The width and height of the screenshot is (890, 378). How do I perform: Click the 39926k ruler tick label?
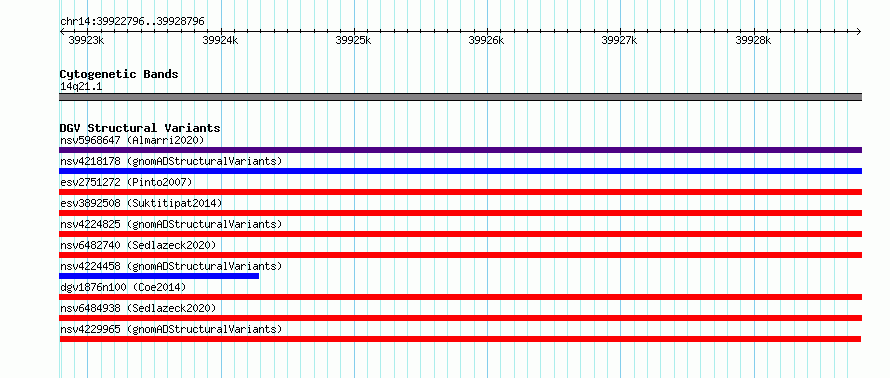point(486,40)
